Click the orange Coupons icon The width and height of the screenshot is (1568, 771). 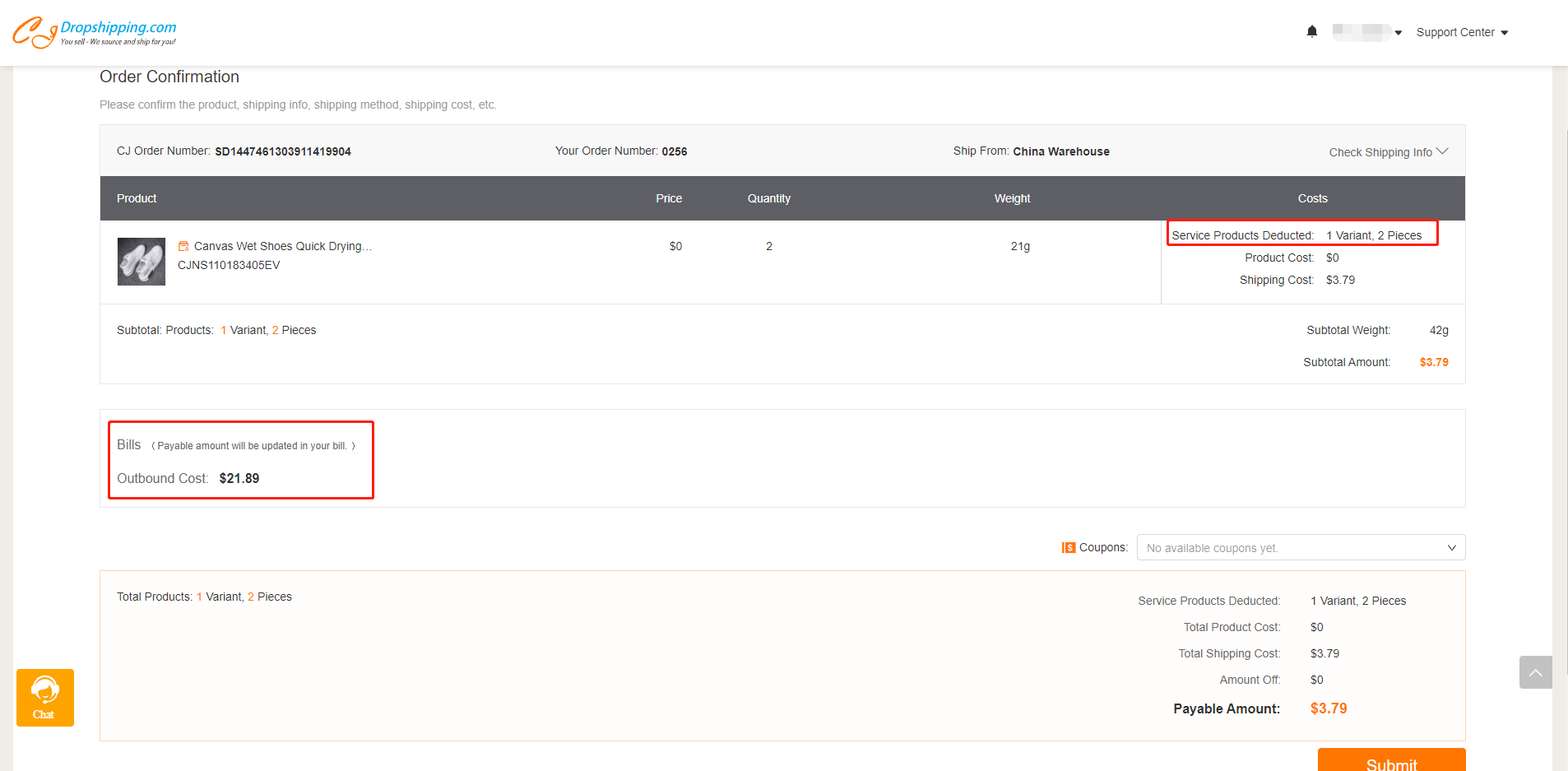(1068, 548)
